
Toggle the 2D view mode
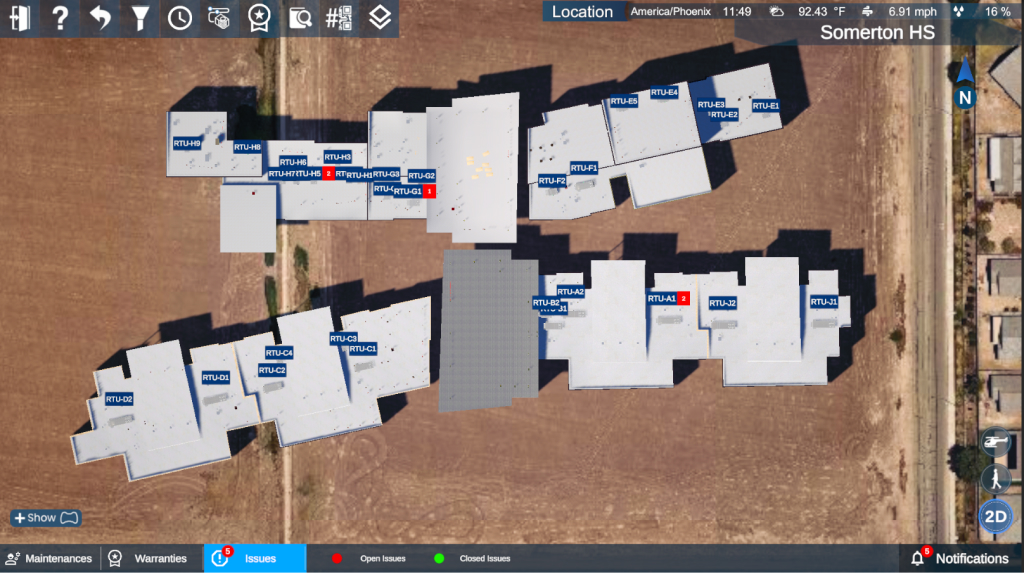[994, 517]
